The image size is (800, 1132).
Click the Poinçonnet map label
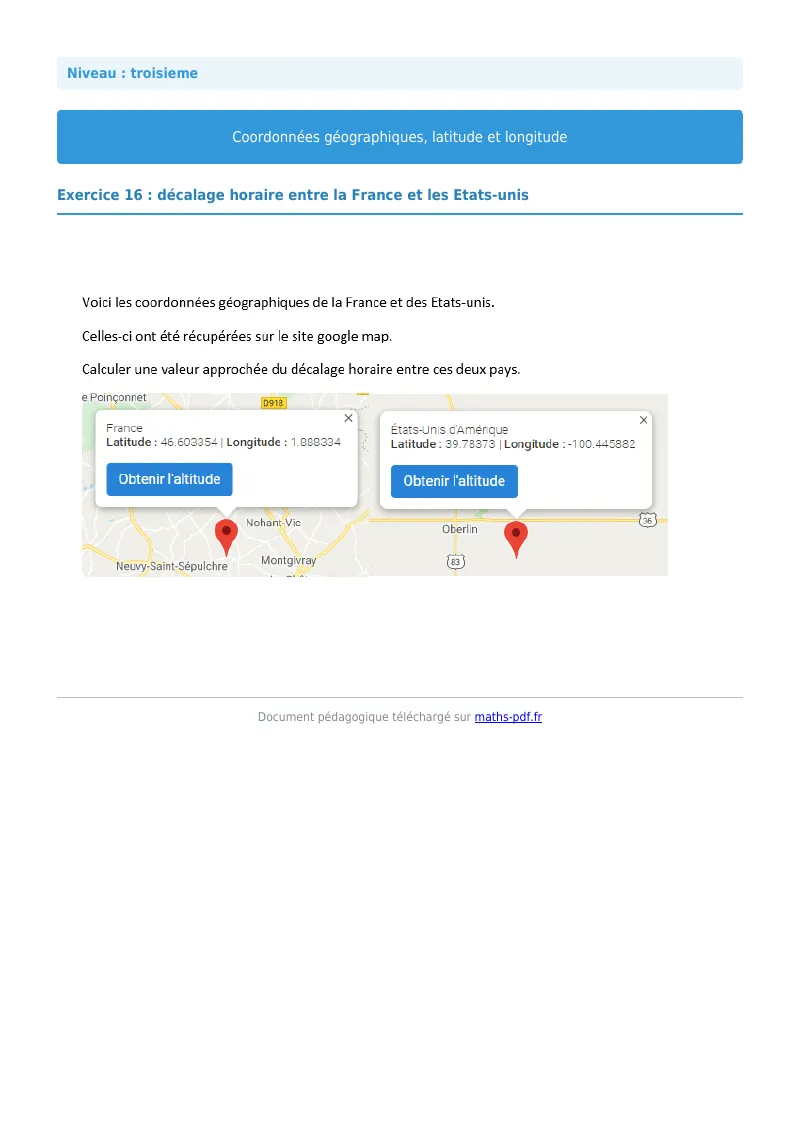pyautogui.click(x=114, y=398)
